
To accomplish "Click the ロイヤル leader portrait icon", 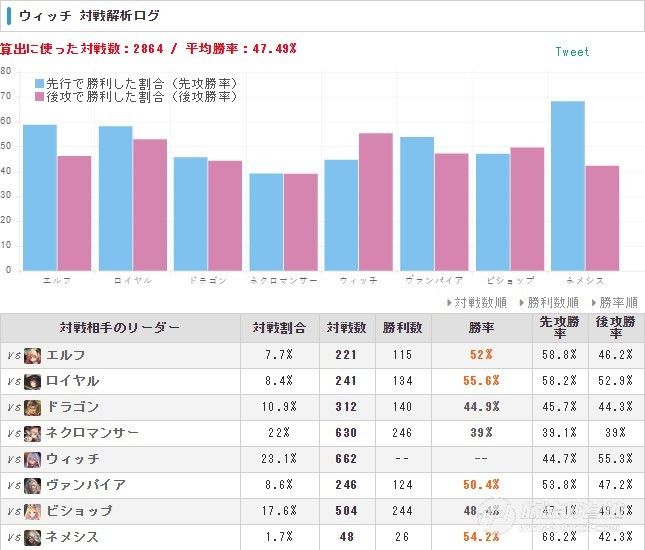I will pyautogui.click(x=32, y=382).
